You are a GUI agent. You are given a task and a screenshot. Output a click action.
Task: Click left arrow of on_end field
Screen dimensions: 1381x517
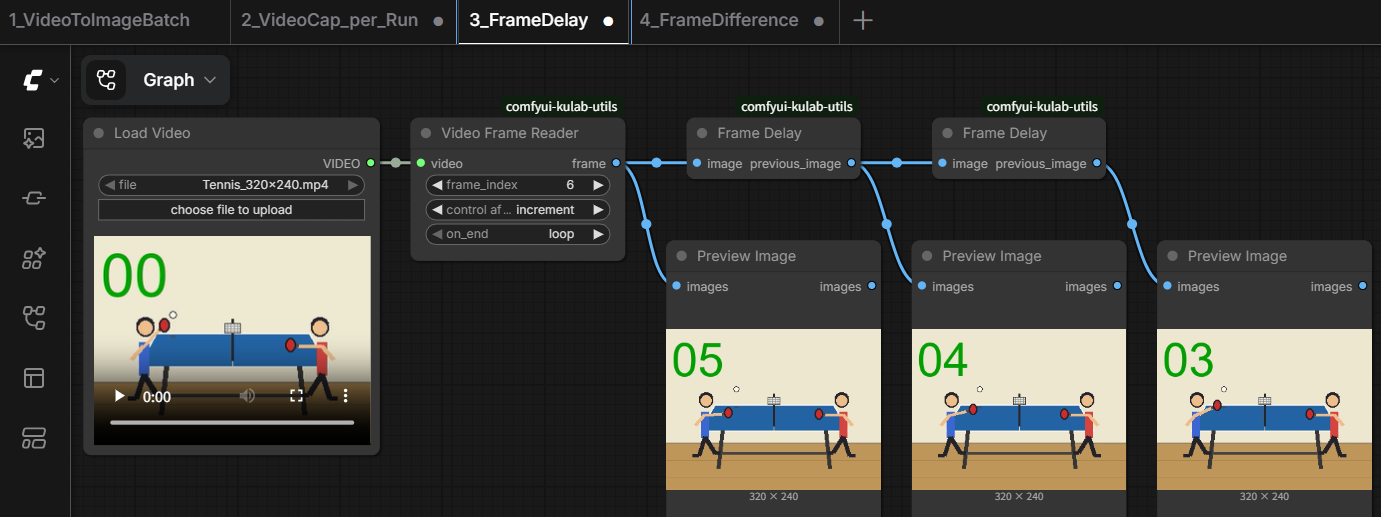pos(437,234)
